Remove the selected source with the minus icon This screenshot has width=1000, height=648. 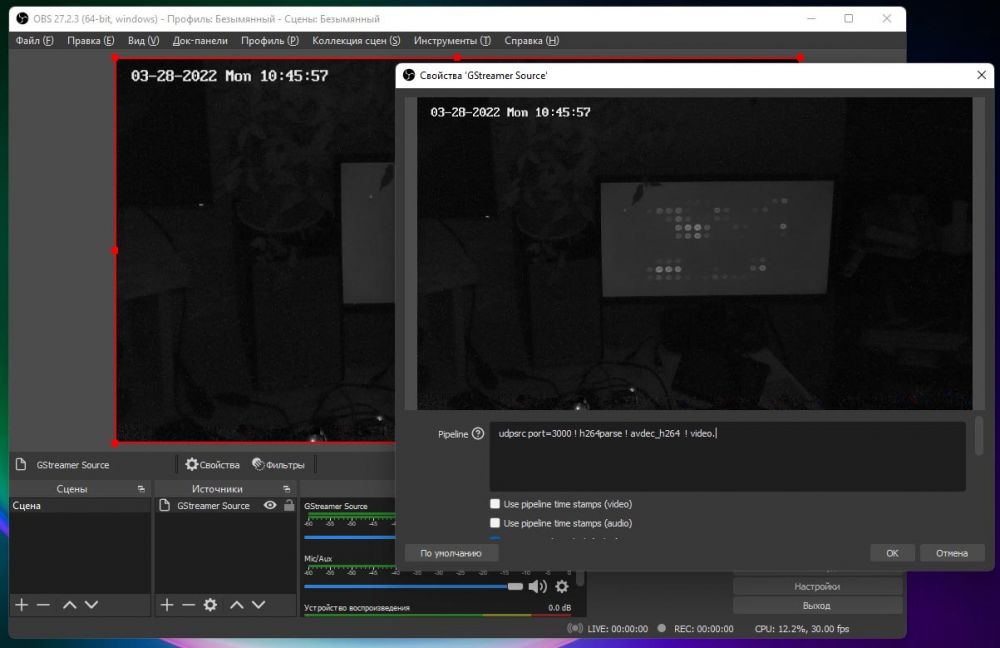(x=188, y=605)
